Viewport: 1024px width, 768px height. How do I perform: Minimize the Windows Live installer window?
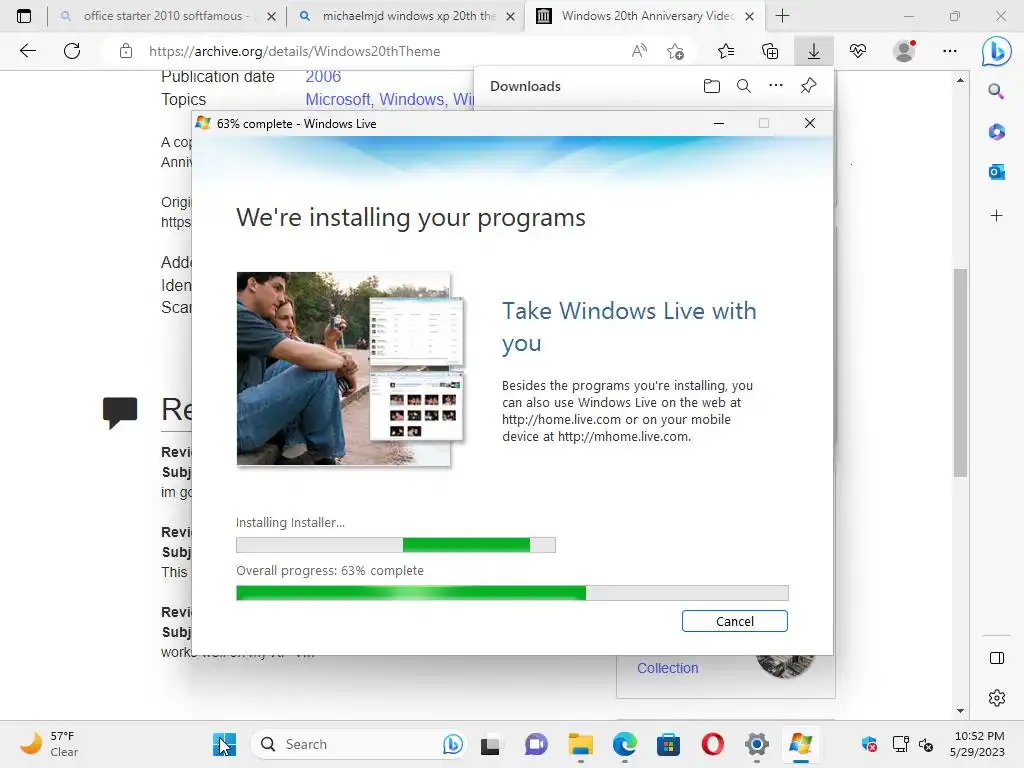[719, 123]
